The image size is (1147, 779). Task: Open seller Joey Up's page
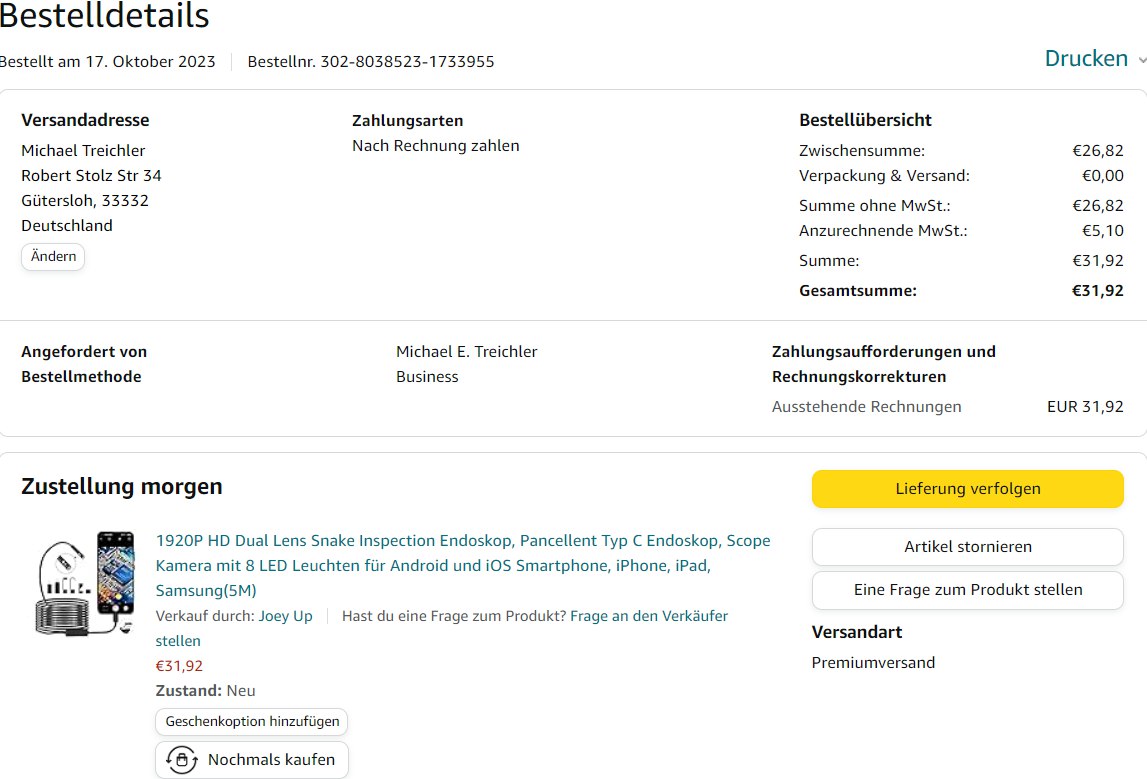pos(286,616)
